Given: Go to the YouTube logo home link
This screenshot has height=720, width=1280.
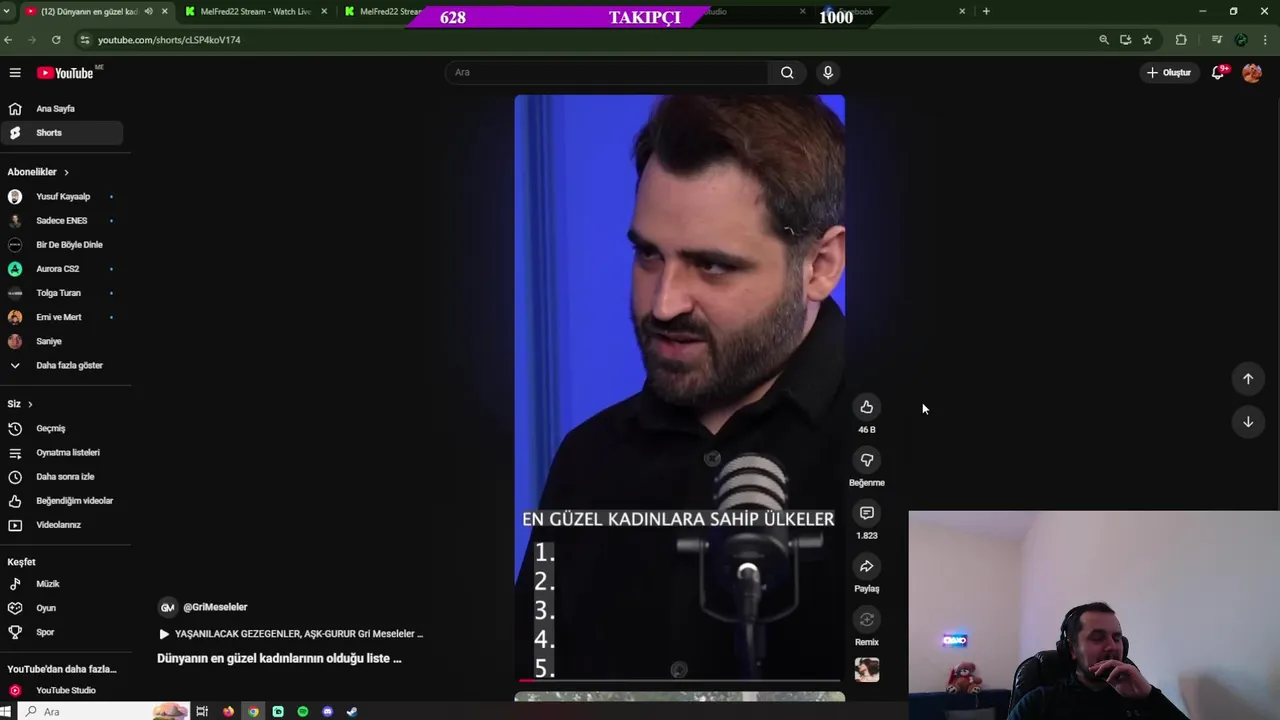Looking at the screenshot, I should coord(65,73).
